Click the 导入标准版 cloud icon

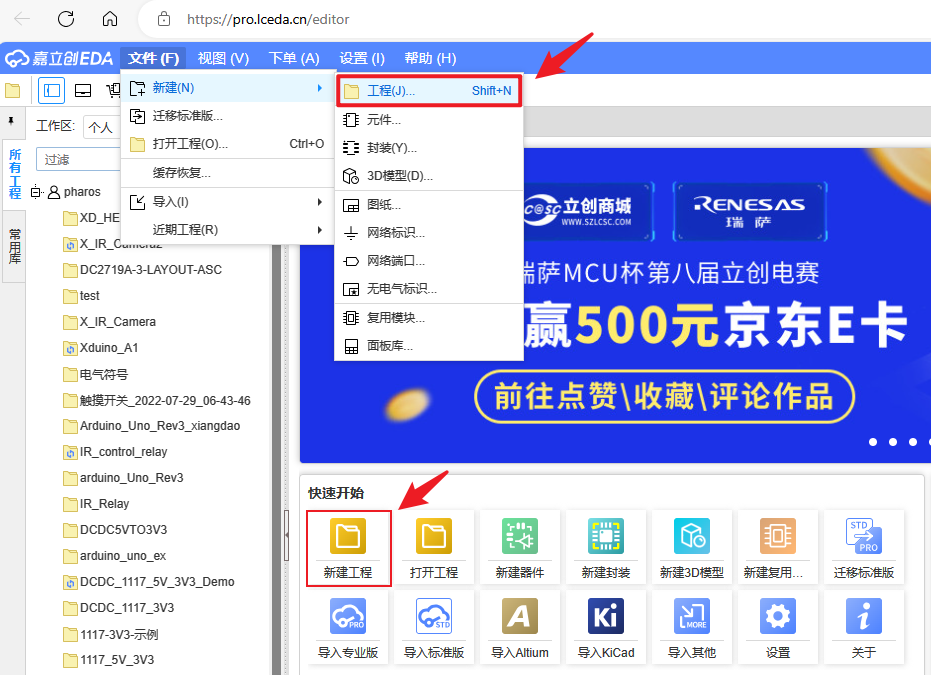click(x=433, y=616)
